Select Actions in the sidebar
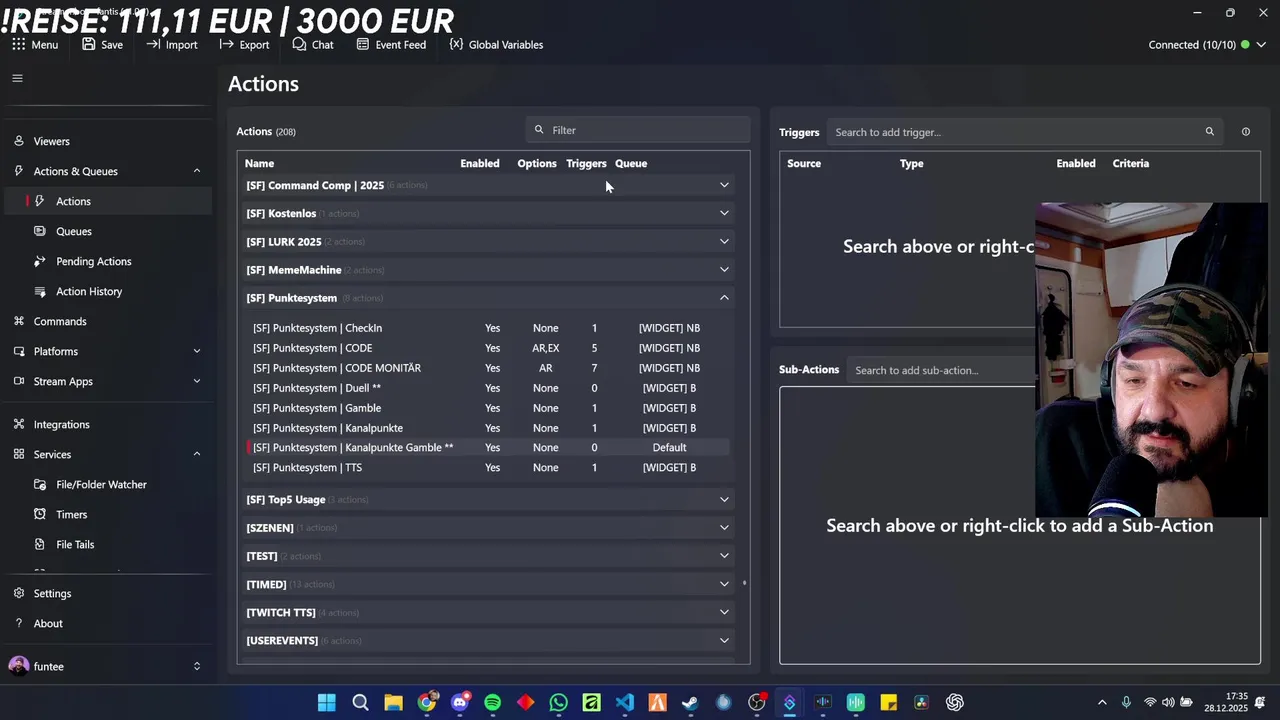This screenshot has width=1280, height=720. [106, 201]
